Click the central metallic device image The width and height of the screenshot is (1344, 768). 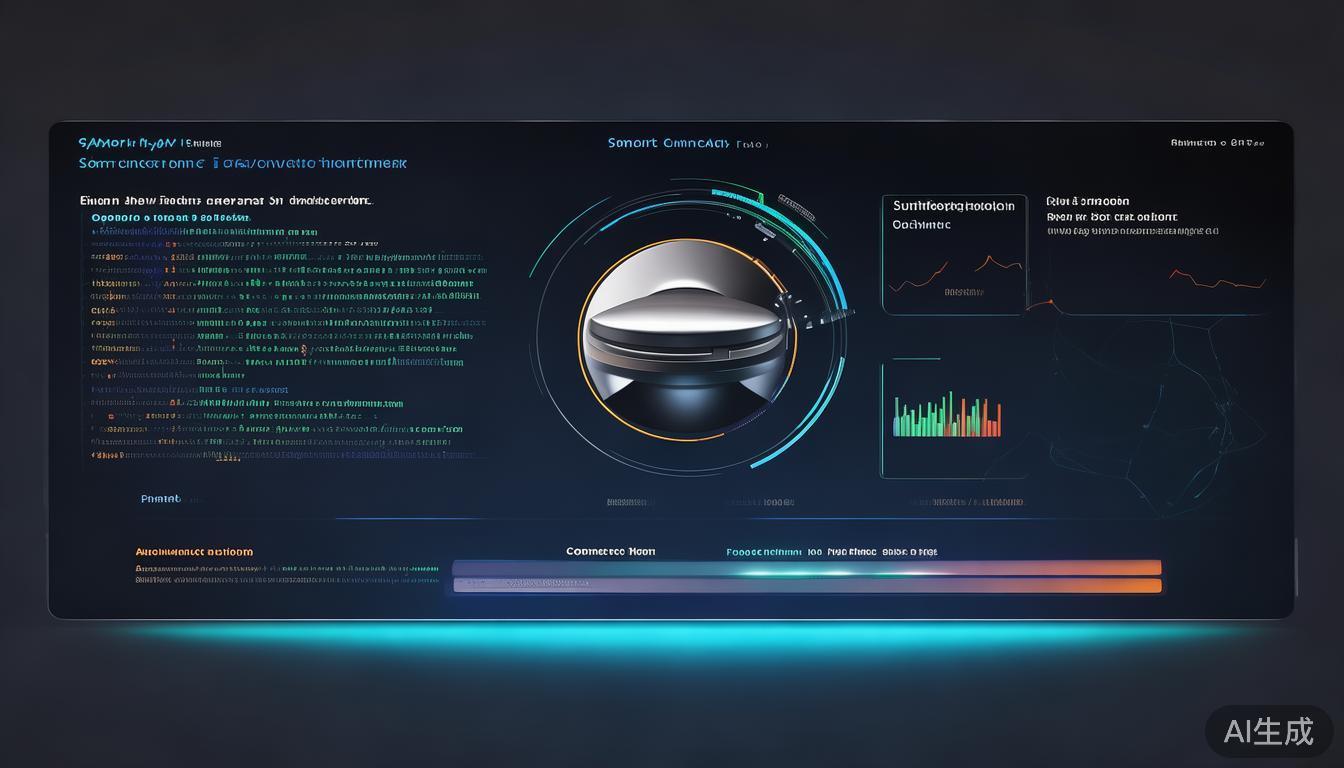[688, 340]
